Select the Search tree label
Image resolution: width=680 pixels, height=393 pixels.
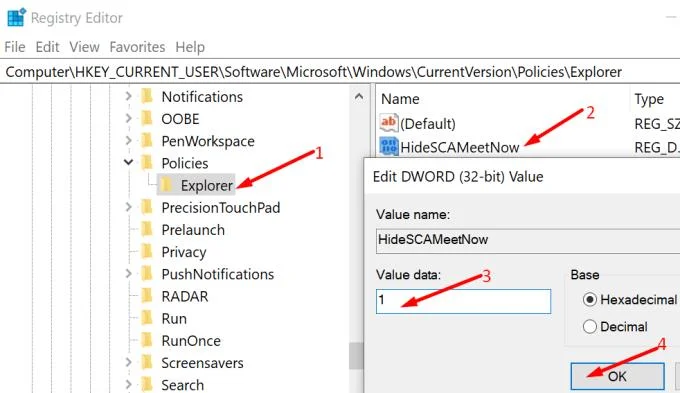pos(183,385)
